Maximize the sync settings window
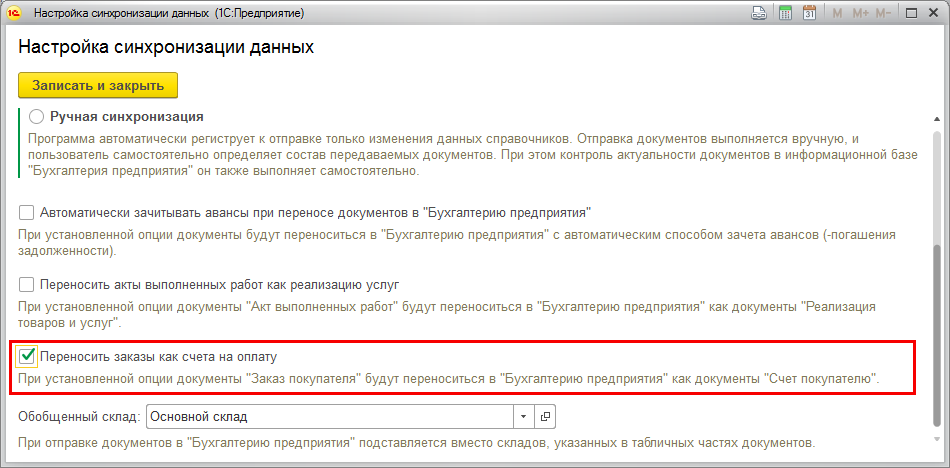 tap(911, 13)
